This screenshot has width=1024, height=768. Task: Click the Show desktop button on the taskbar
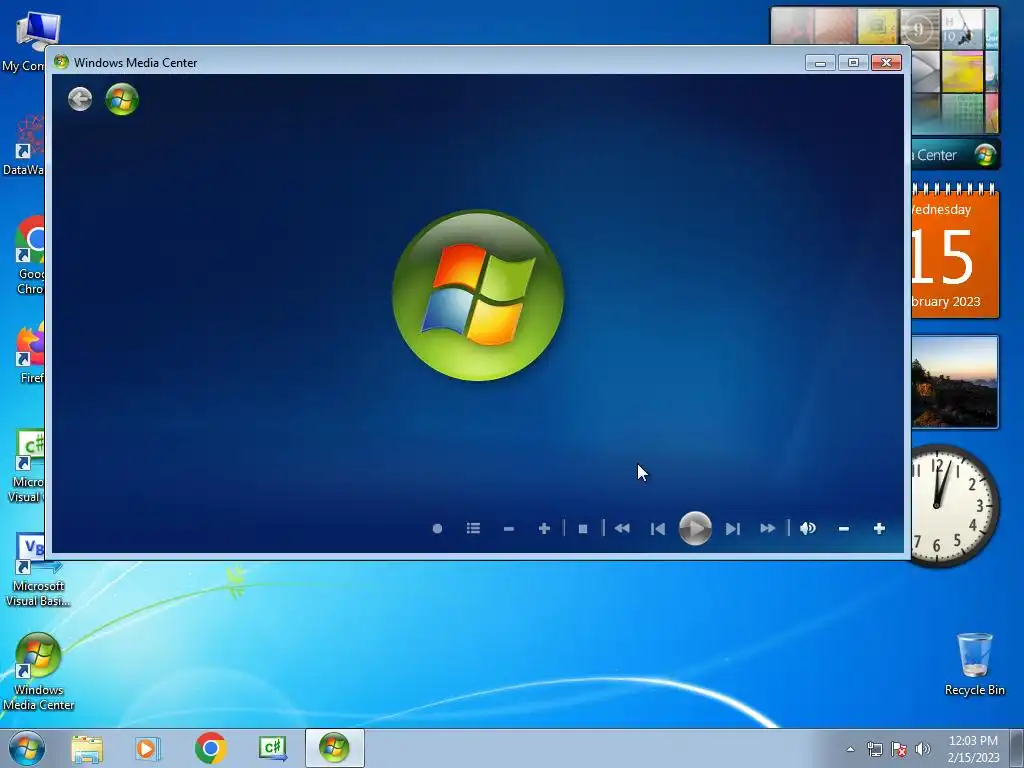tap(1017, 748)
